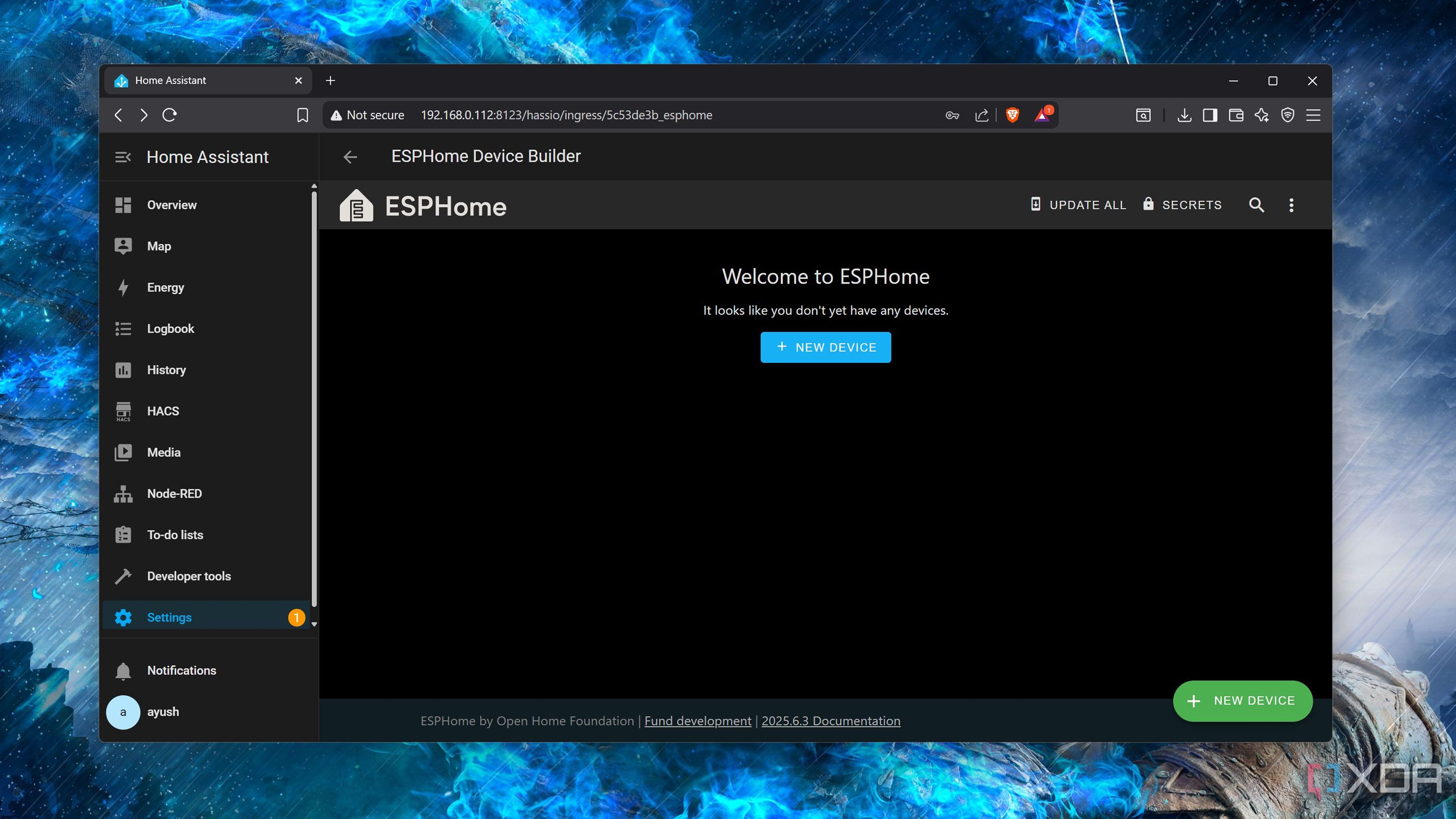Screen dimensions: 1456x819
Task: Click the Not secure warning indicator
Action: click(367, 115)
